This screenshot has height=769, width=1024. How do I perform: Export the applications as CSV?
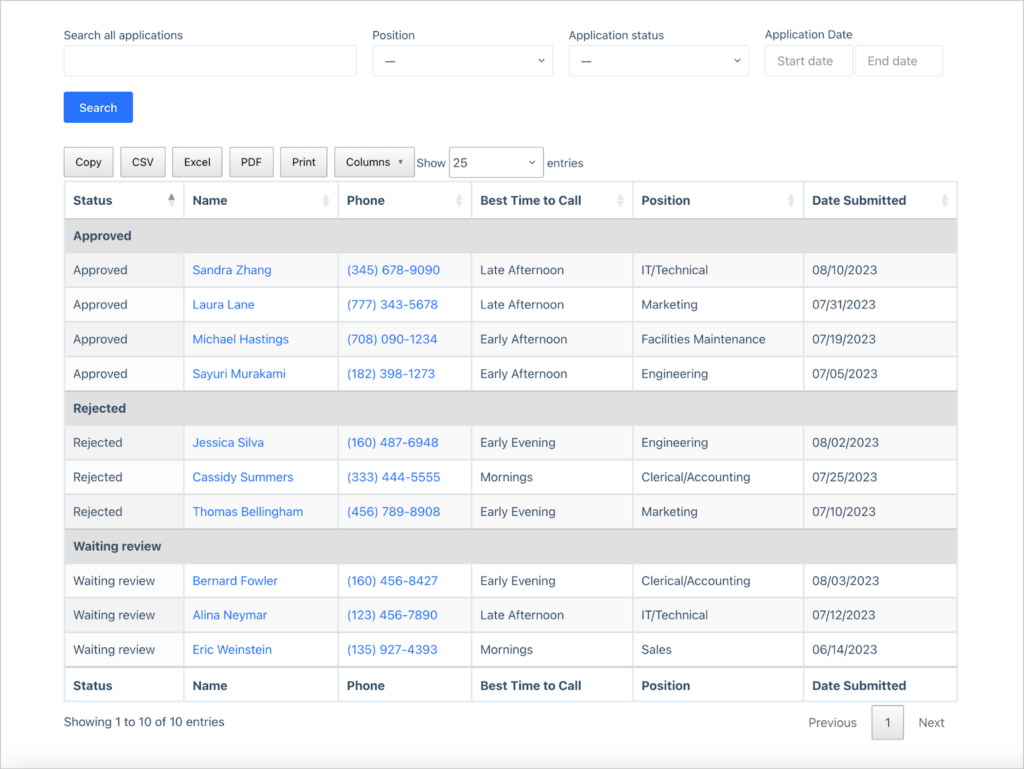click(141, 162)
